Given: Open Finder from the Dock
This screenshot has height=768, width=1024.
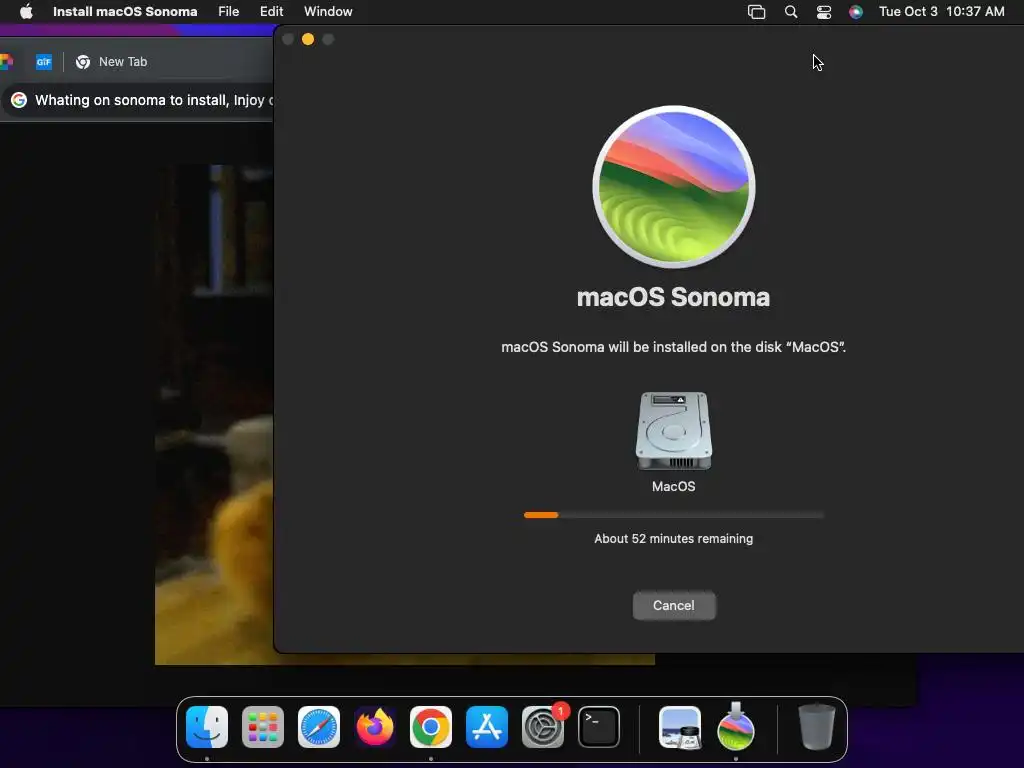Looking at the screenshot, I should click(x=207, y=727).
